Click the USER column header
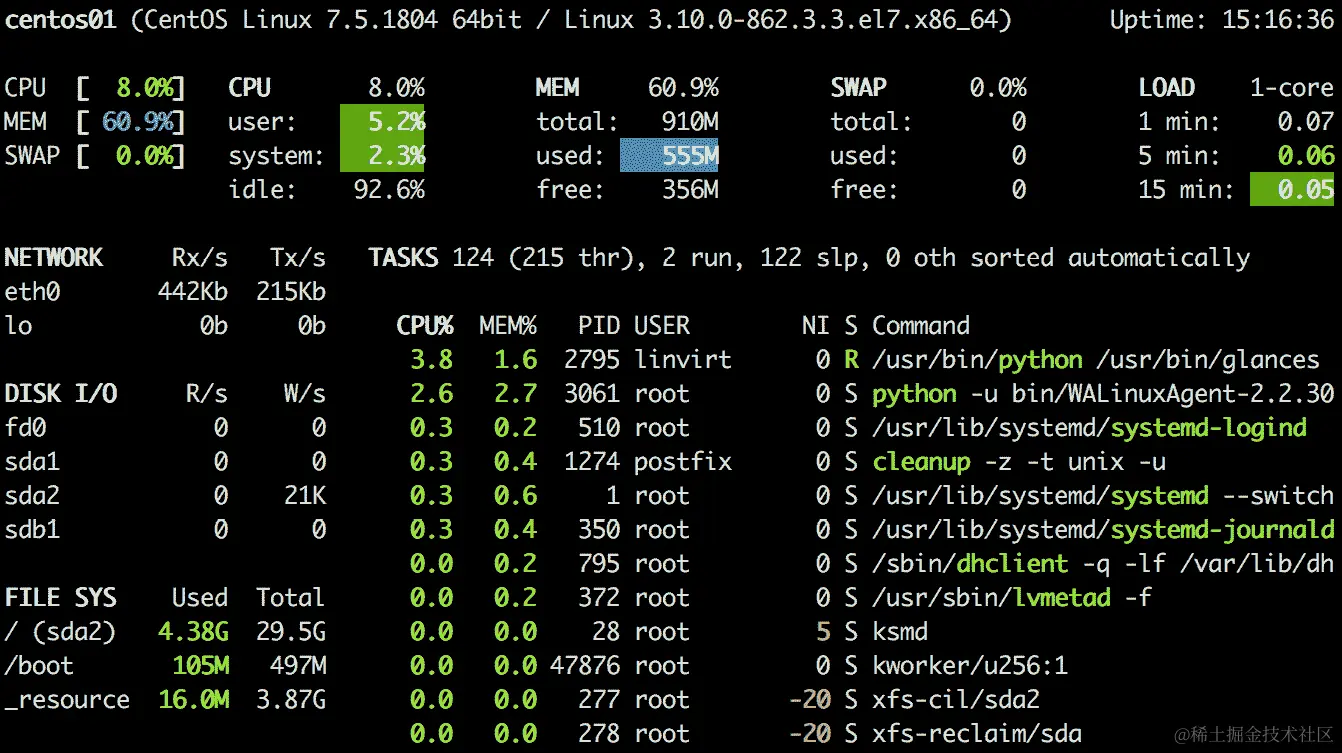The image size is (1342, 753). 662,326
